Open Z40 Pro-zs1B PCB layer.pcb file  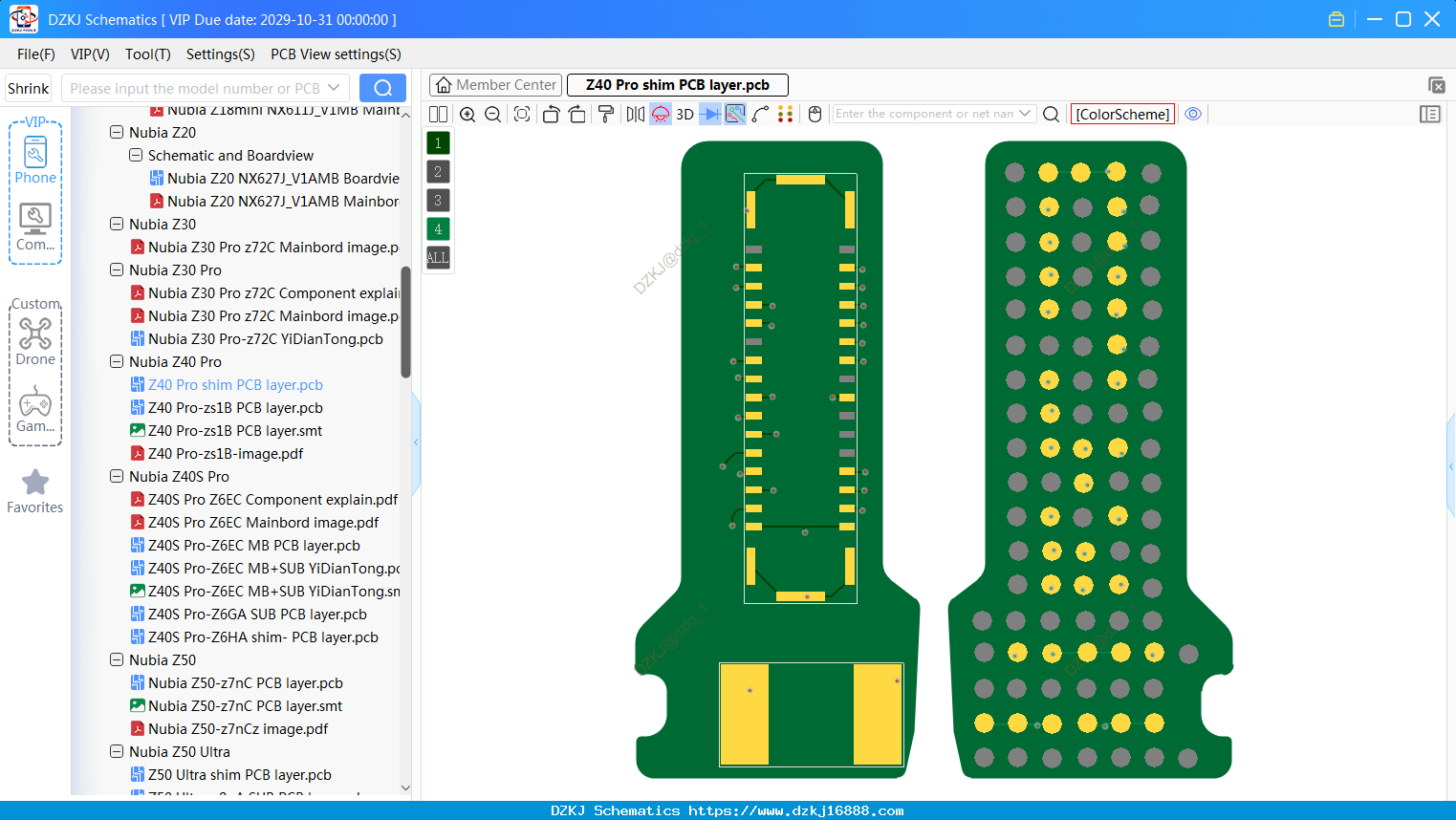[x=235, y=408]
